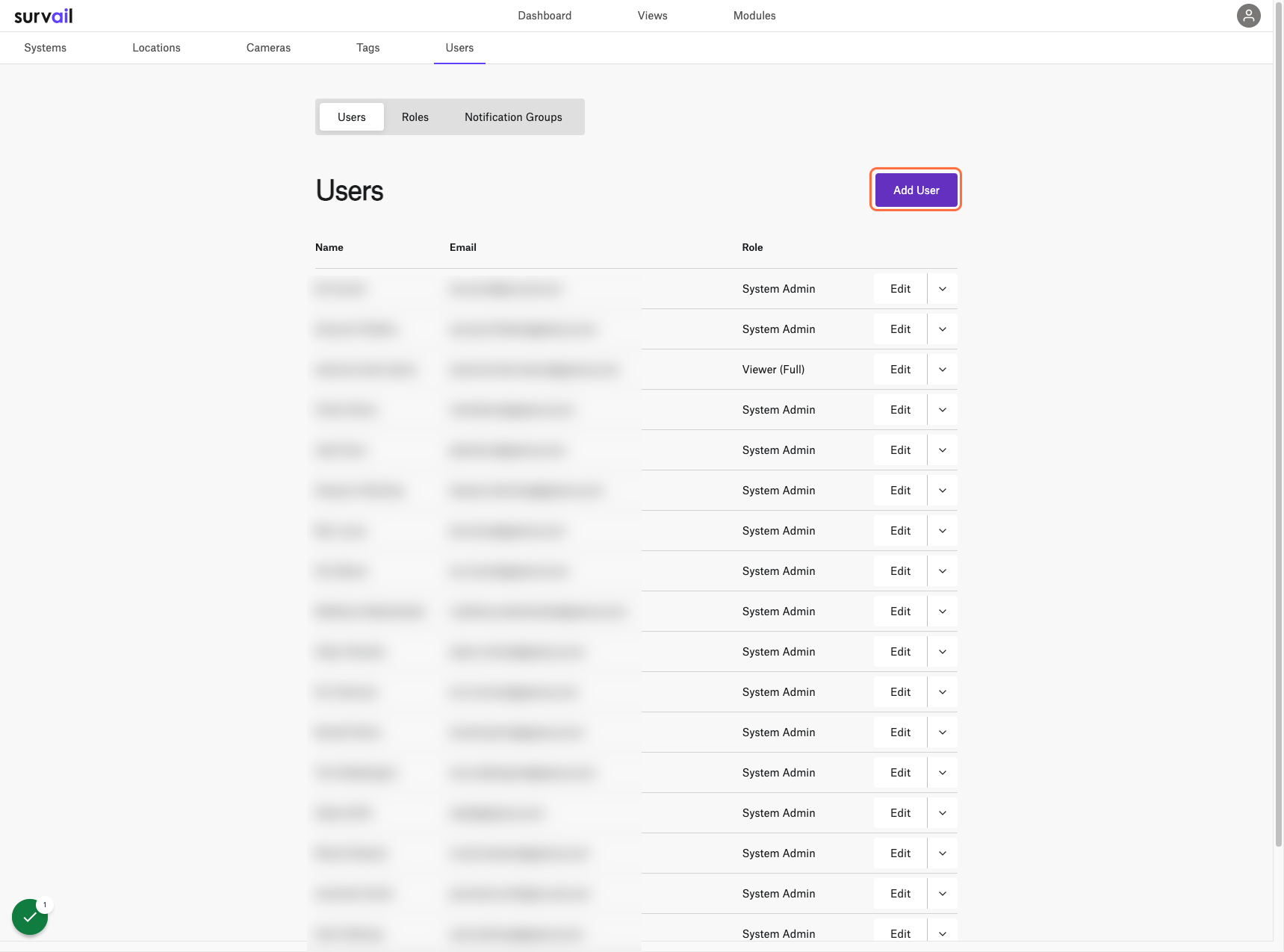Select the Users segment in the toggle group
This screenshot has height=952, width=1284.
[352, 117]
